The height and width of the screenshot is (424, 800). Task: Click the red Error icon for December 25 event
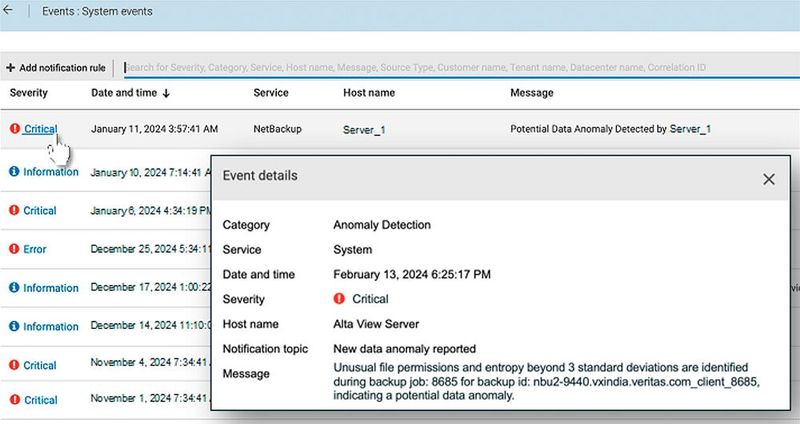pyautogui.click(x=14, y=249)
